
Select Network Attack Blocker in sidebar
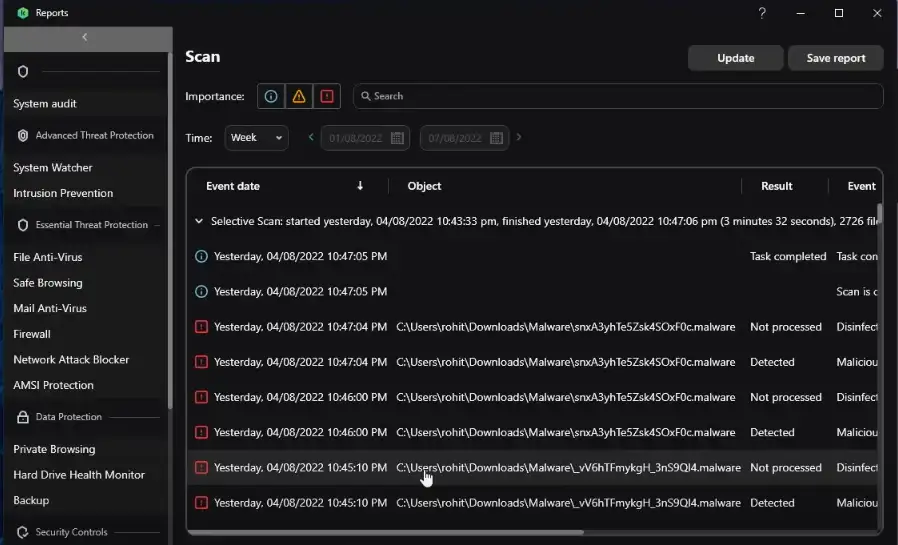point(71,359)
